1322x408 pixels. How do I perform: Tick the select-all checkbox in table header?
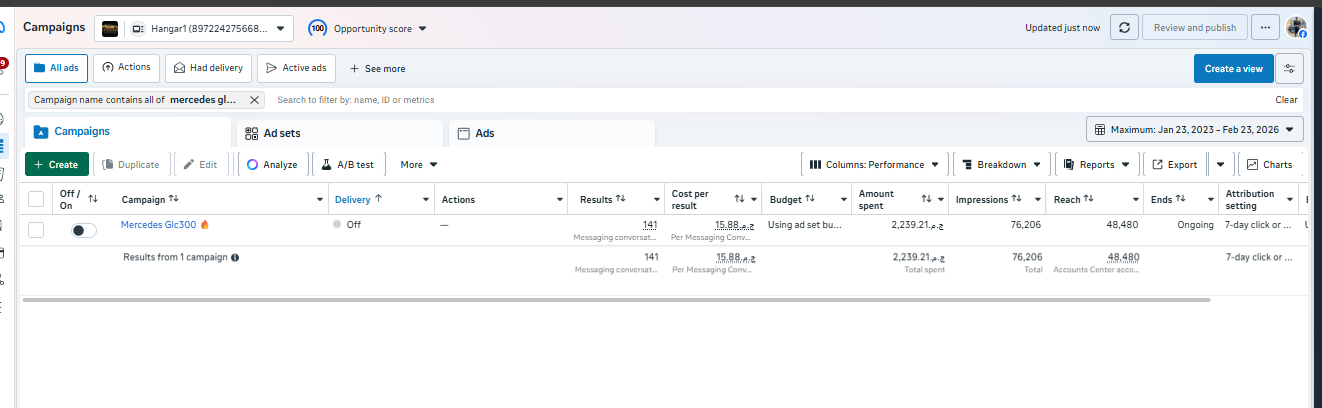click(36, 199)
